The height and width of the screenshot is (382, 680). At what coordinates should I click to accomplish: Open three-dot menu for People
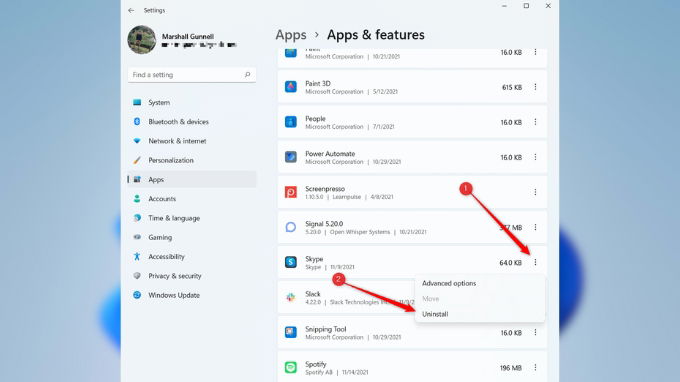535,122
